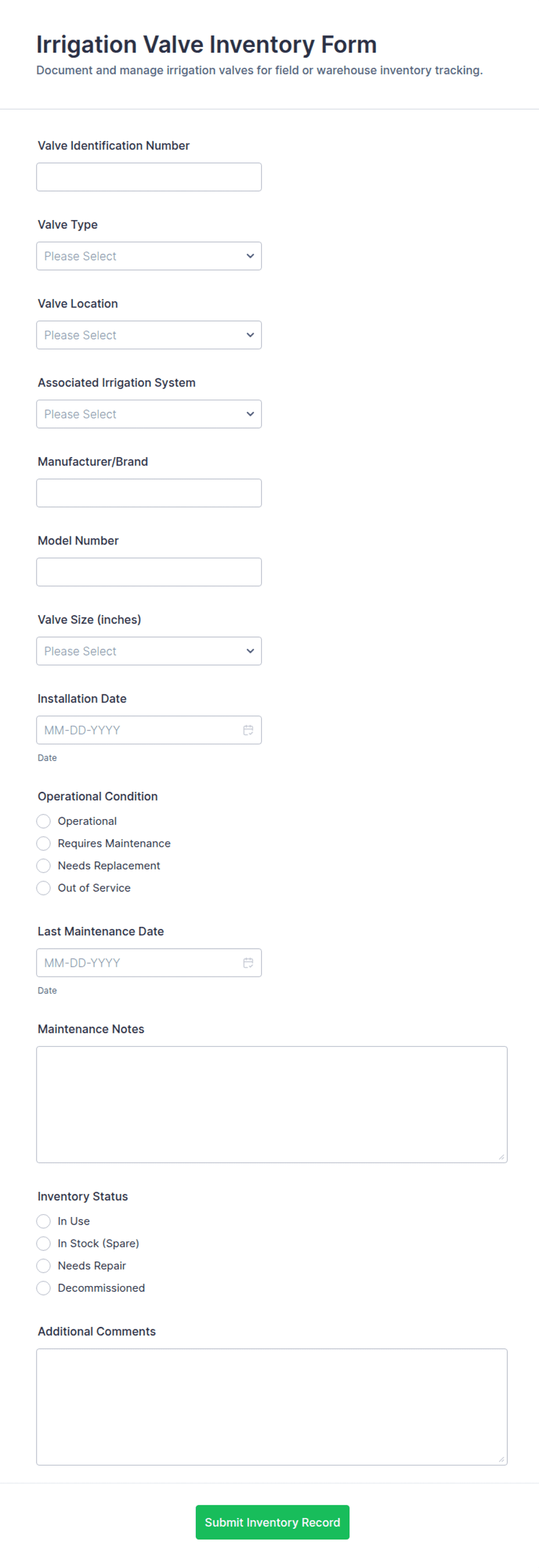This screenshot has height=1568, width=539.
Task: Open the Valve Location dropdown
Action: coord(148,335)
